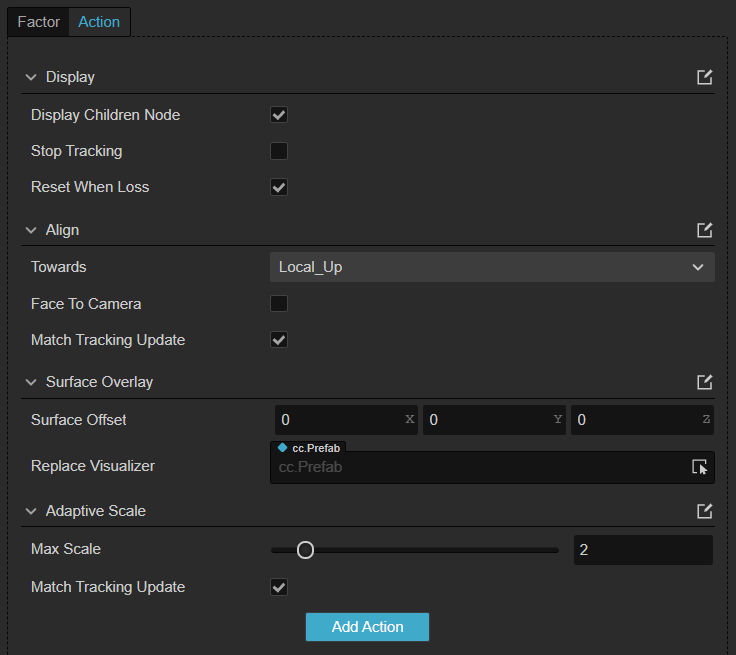Open the Towards Local_Up dropdown

(x=491, y=267)
